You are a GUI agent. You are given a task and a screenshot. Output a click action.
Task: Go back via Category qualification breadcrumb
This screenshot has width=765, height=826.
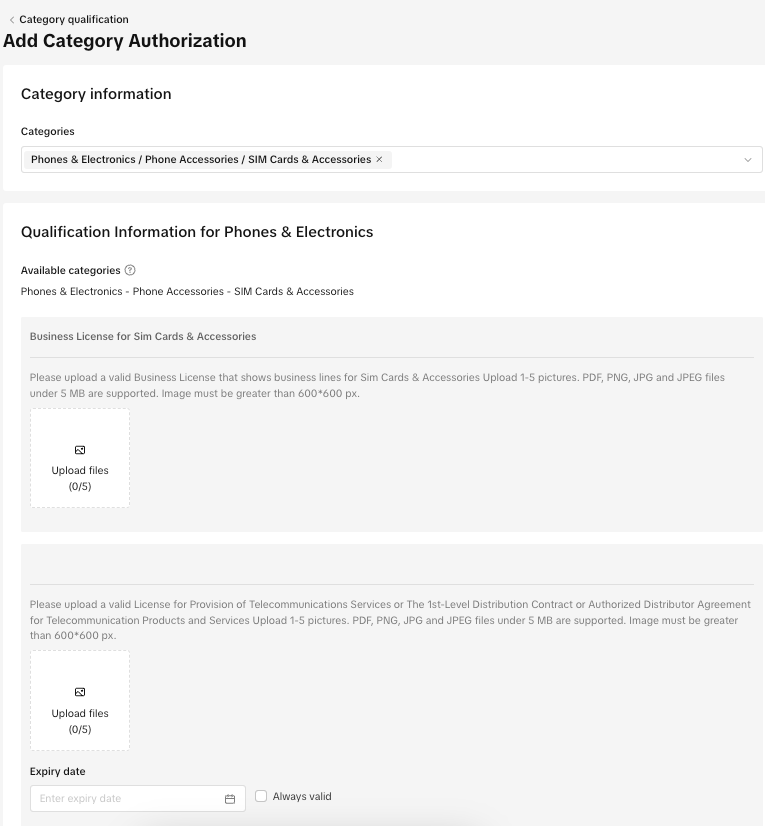[73, 19]
